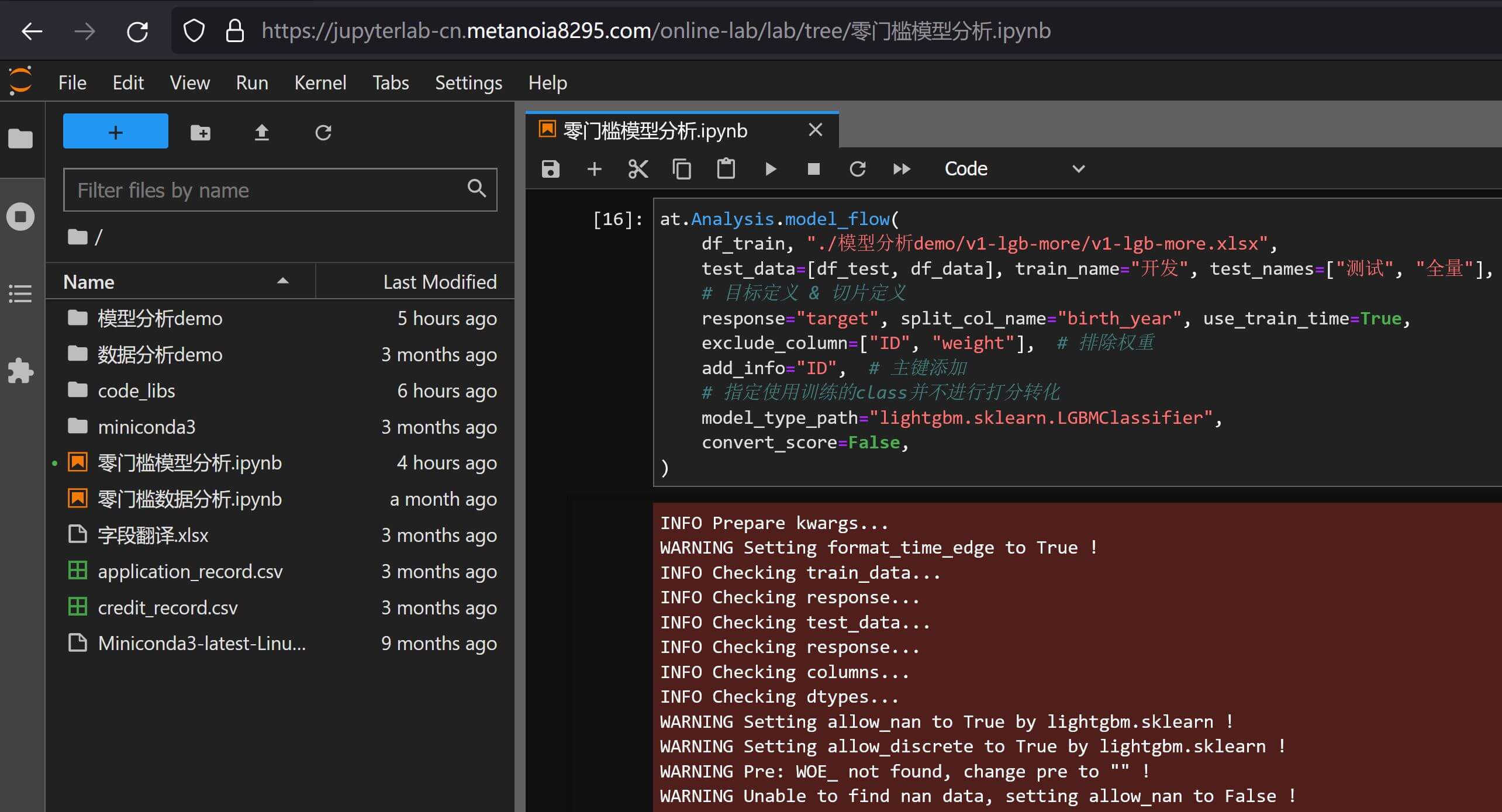The image size is (1502, 812).
Task: Open the Settings menu
Action: coord(468,82)
